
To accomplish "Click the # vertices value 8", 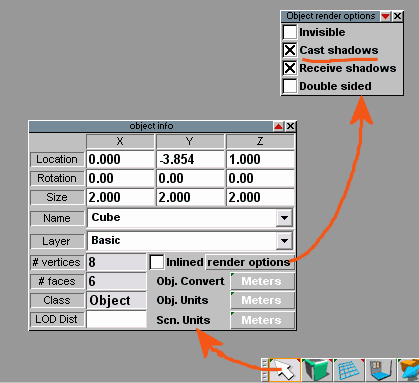I will (x=116, y=262).
